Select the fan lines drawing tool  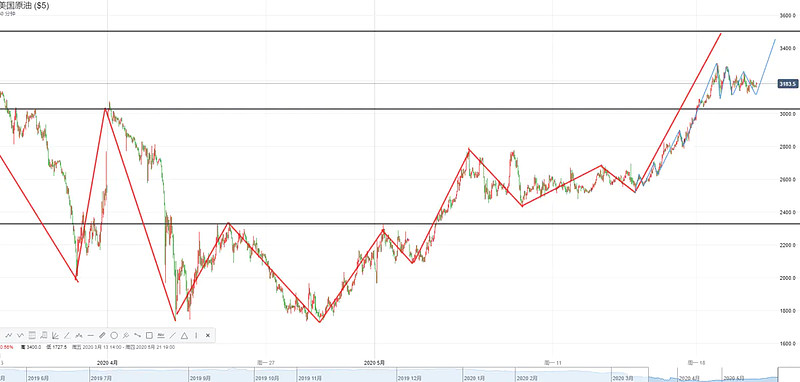coord(55,336)
